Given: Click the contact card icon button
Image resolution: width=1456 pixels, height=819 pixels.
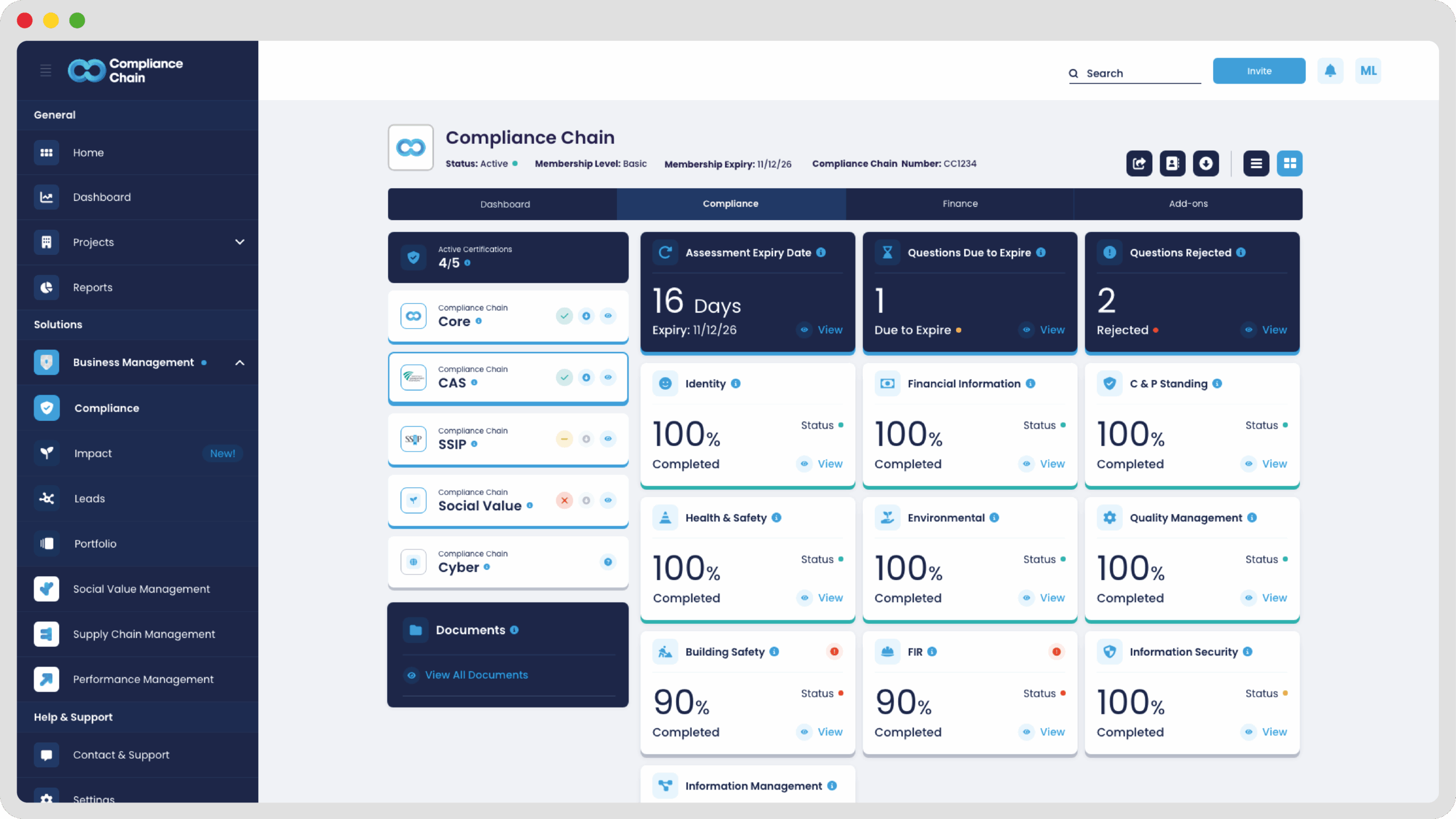Looking at the screenshot, I should 1172,164.
